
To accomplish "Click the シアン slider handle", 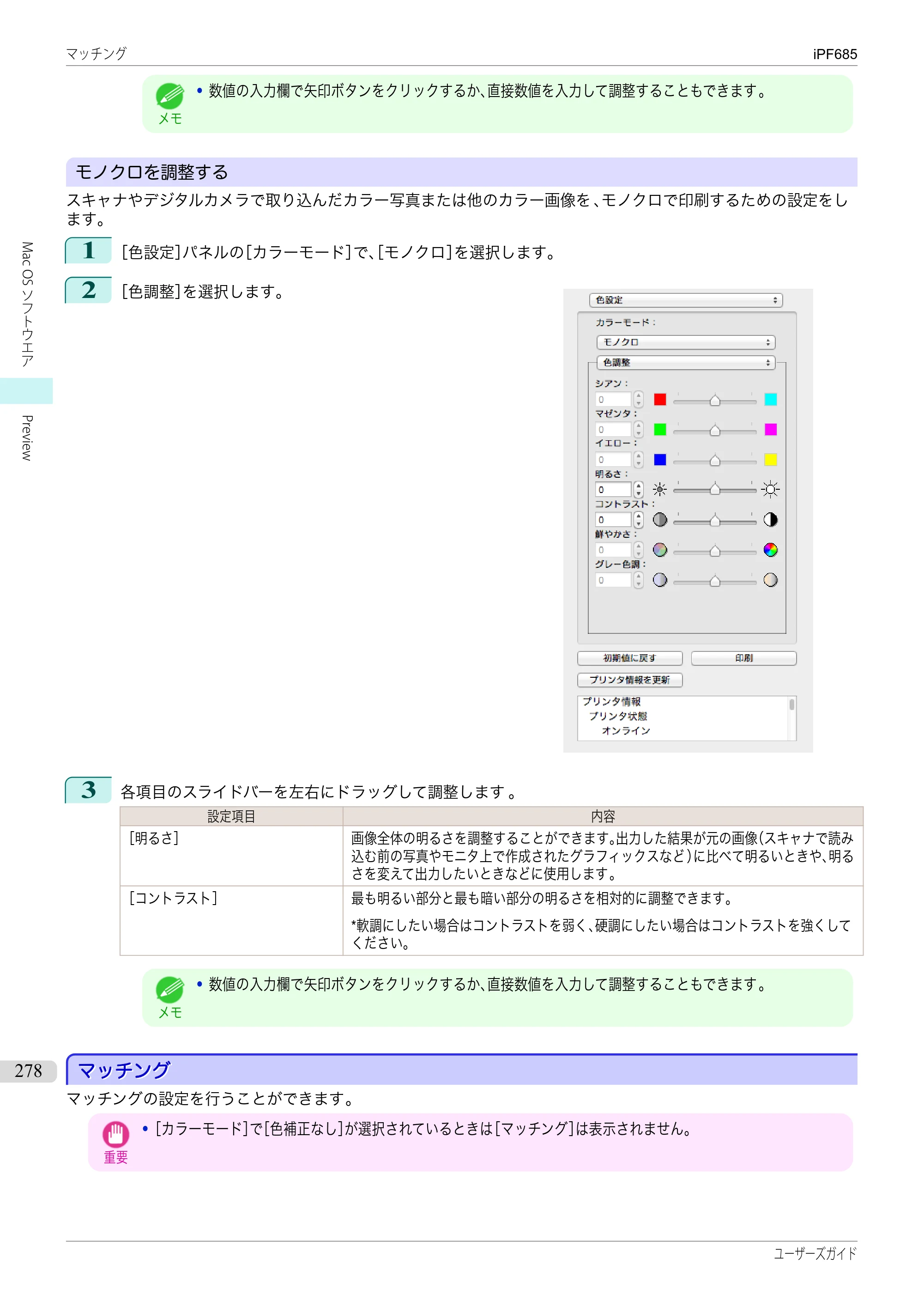I will (x=715, y=401).
